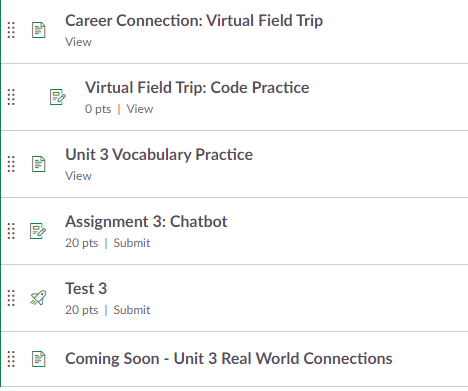Click drag handle next to Assignment 3: Chatbot

(x=11, y=231)
